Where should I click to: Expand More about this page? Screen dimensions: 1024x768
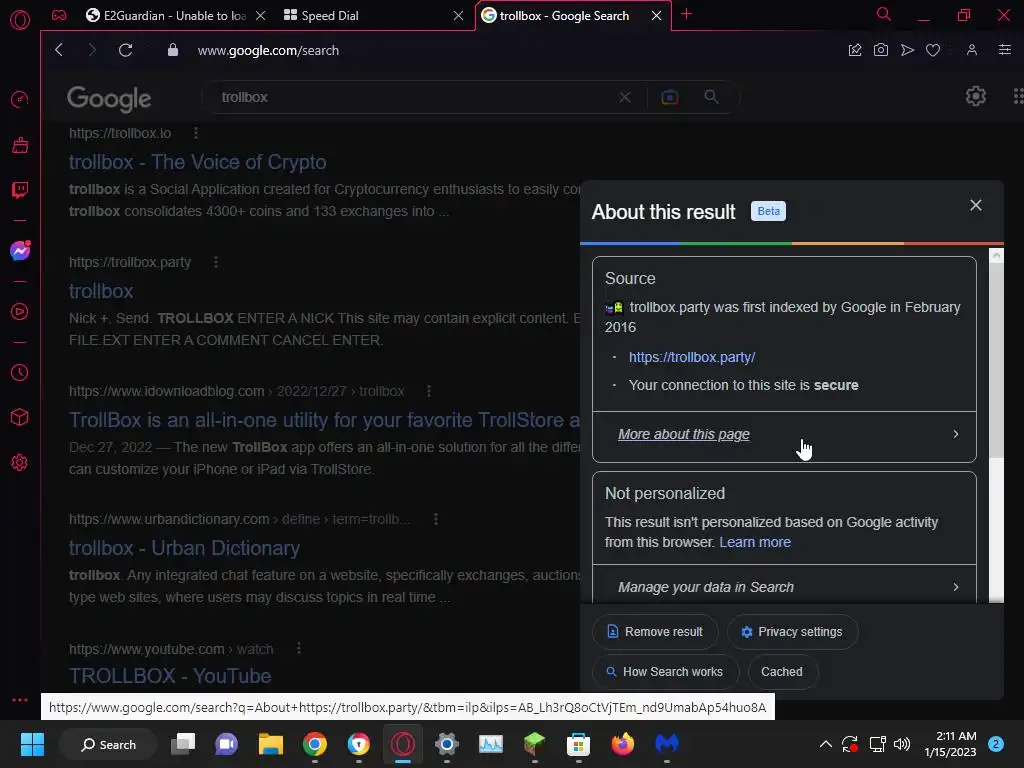coord(784,435)
